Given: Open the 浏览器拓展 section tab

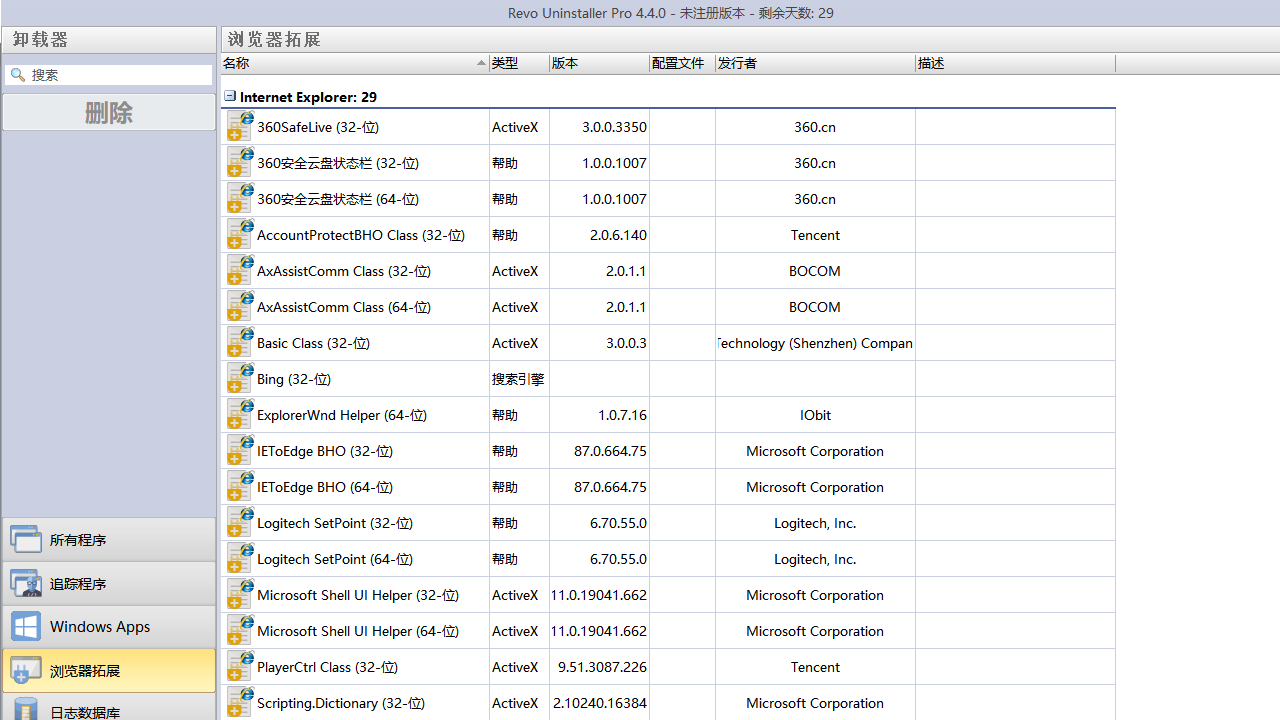Looking at the screenshot, I should pyautogui.click(x=108, y=671).
